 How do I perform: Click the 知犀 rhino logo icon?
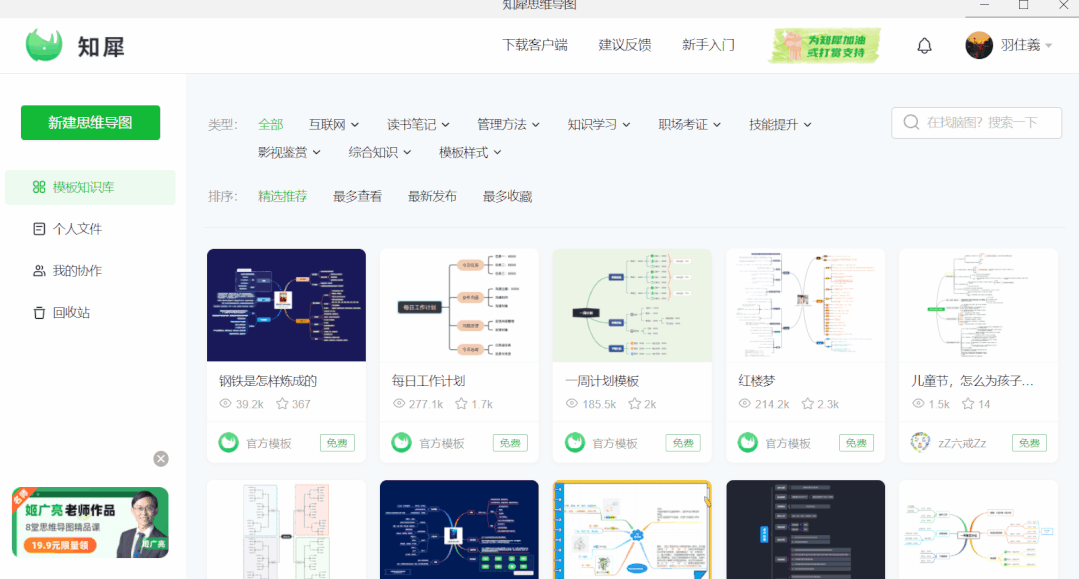44,45
